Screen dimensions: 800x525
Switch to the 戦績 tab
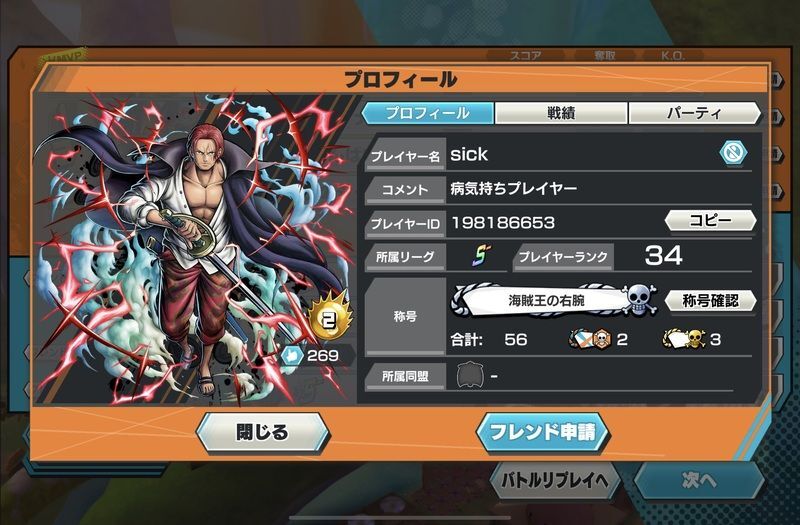pos(561,113)
